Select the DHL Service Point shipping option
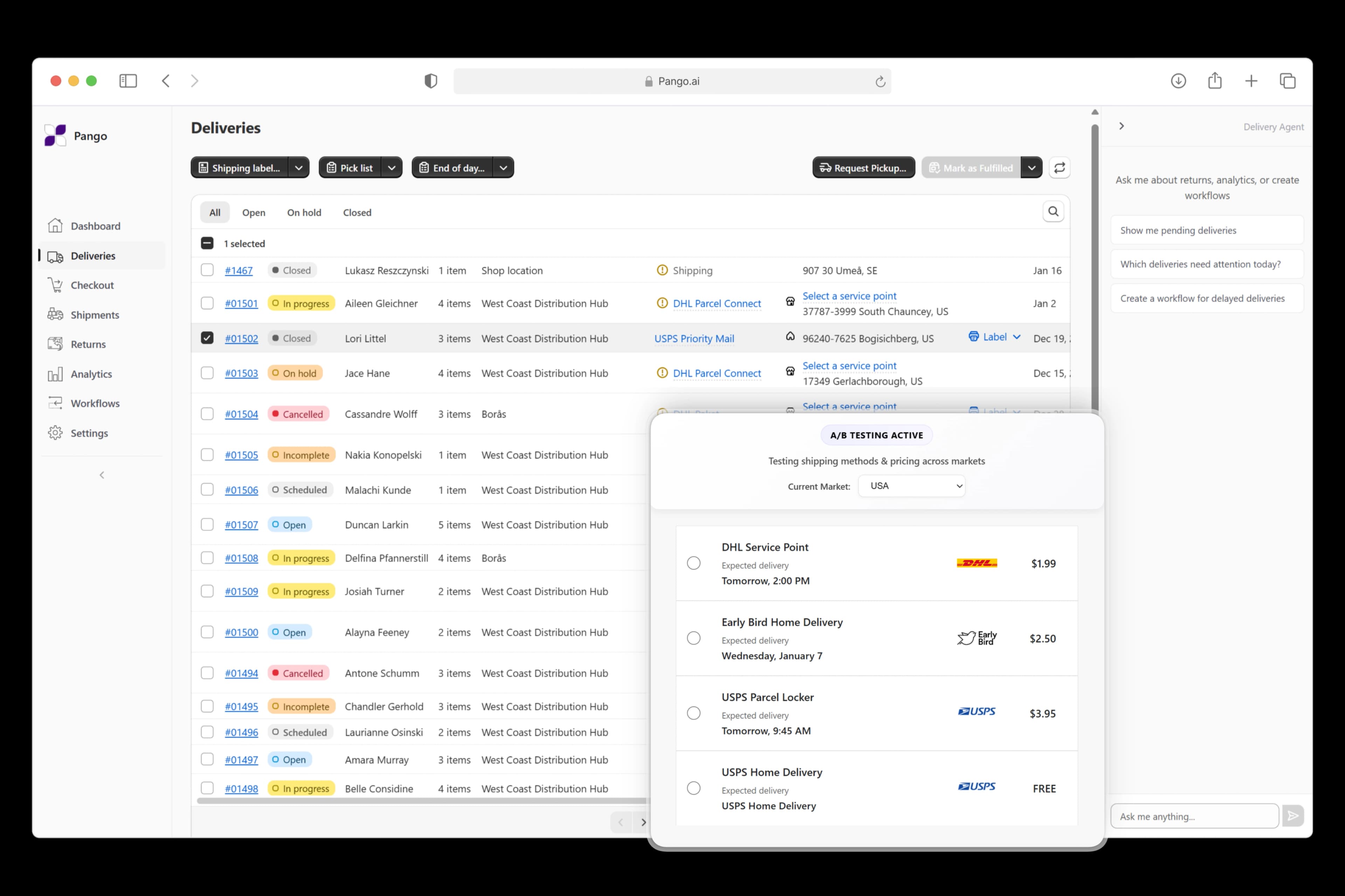The image size is (1345, 896). (694, 563)
